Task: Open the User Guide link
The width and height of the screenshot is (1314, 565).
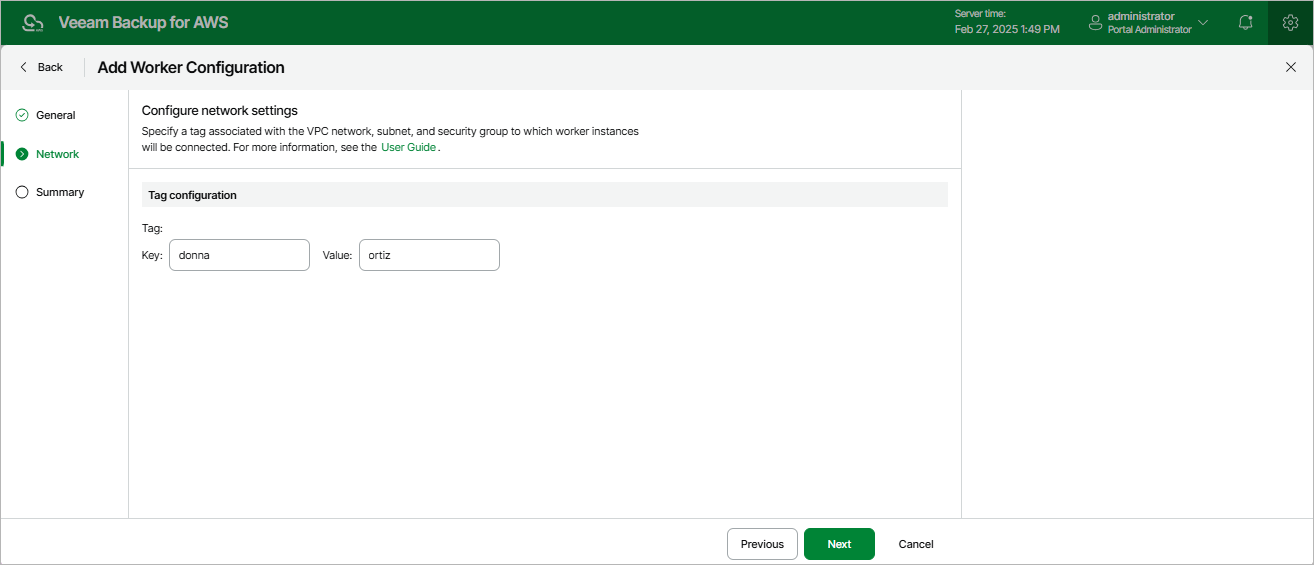Action: (x=408, y=147)
